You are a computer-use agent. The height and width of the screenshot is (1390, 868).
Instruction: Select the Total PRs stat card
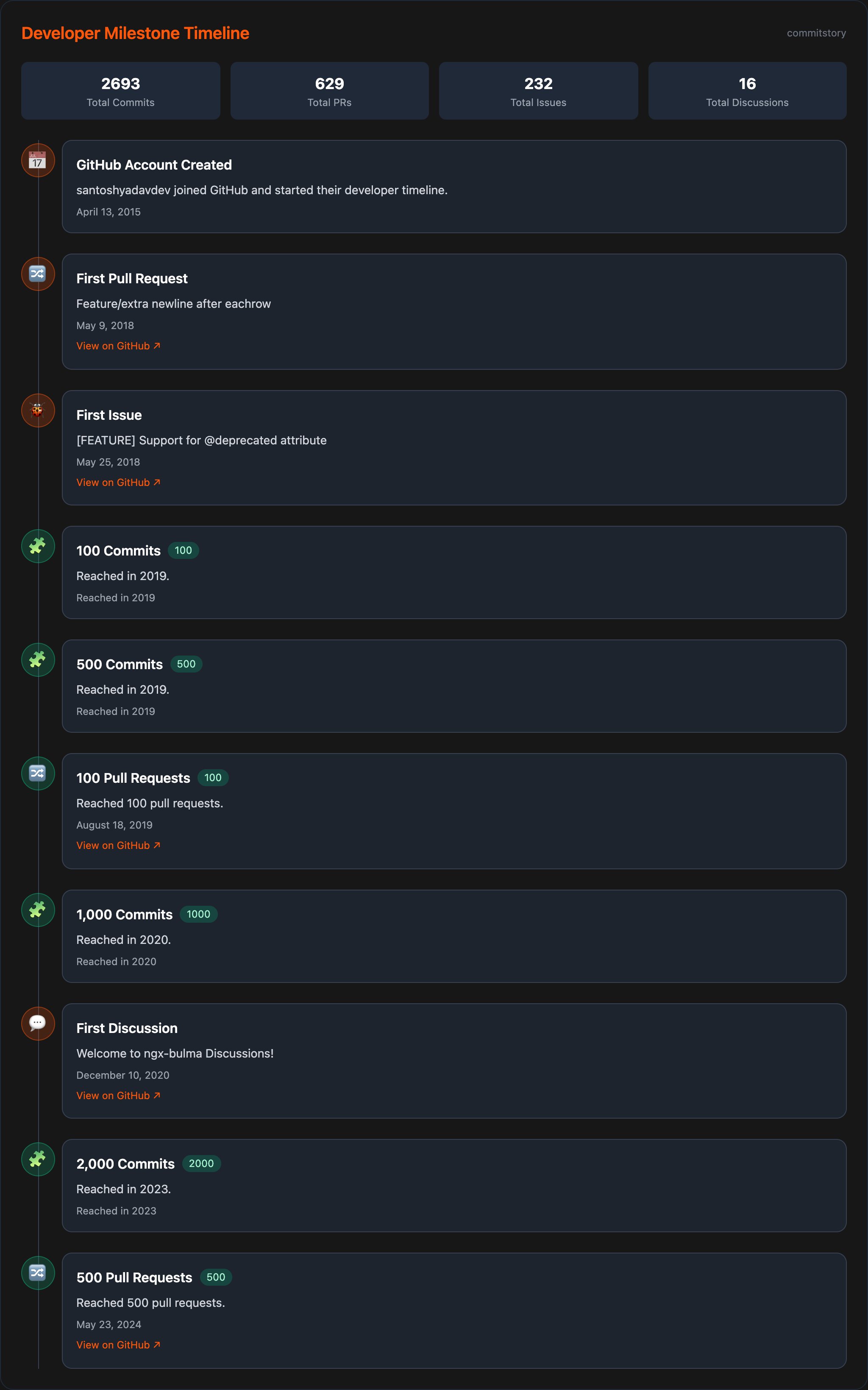point(329,91)
